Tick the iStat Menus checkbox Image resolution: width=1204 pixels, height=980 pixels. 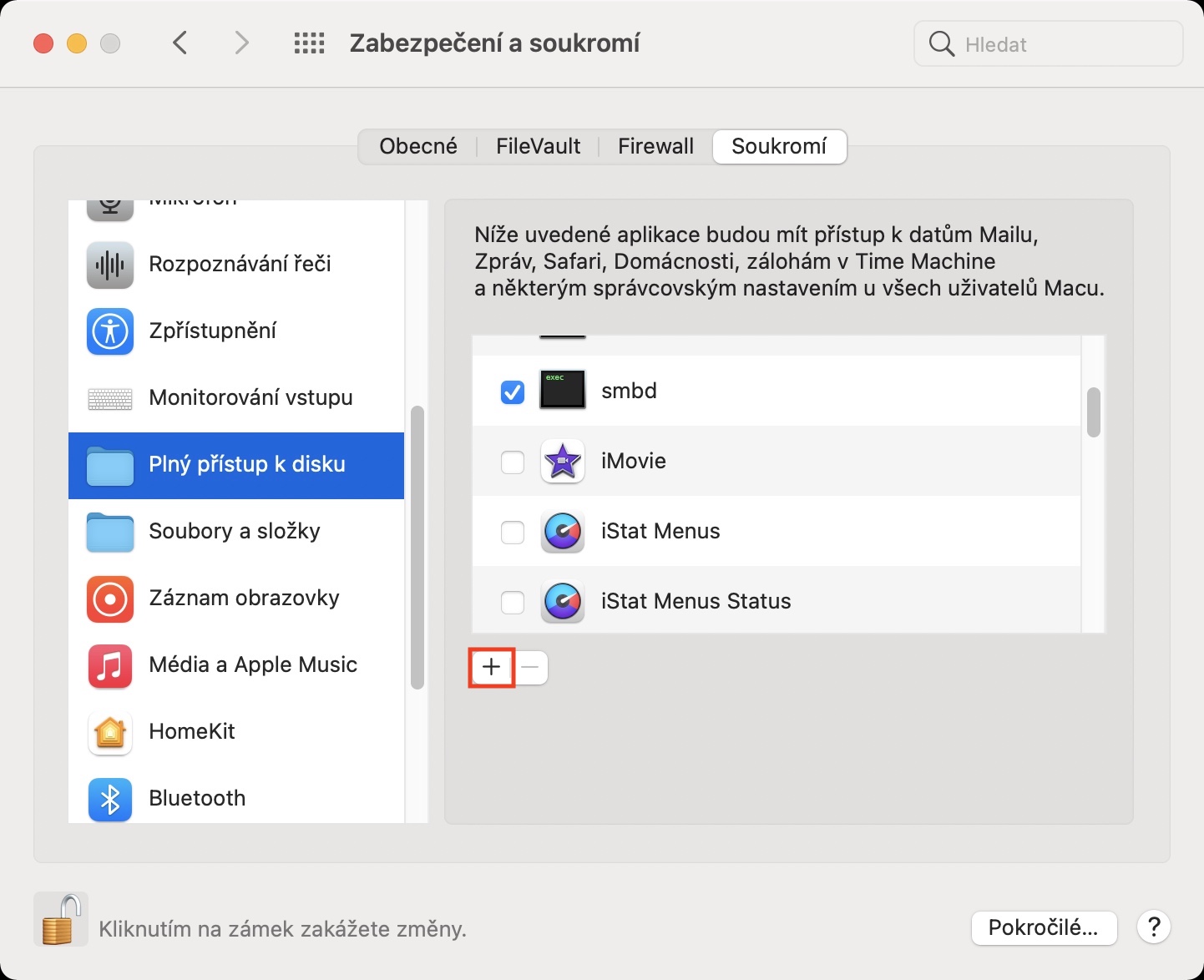pos(513,532)
